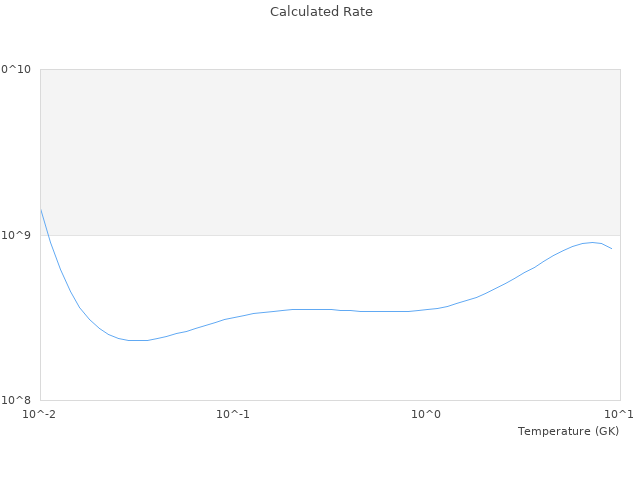Select the 10^-1 x-axis tick label
640x480 pixels.
click(232, 414)
